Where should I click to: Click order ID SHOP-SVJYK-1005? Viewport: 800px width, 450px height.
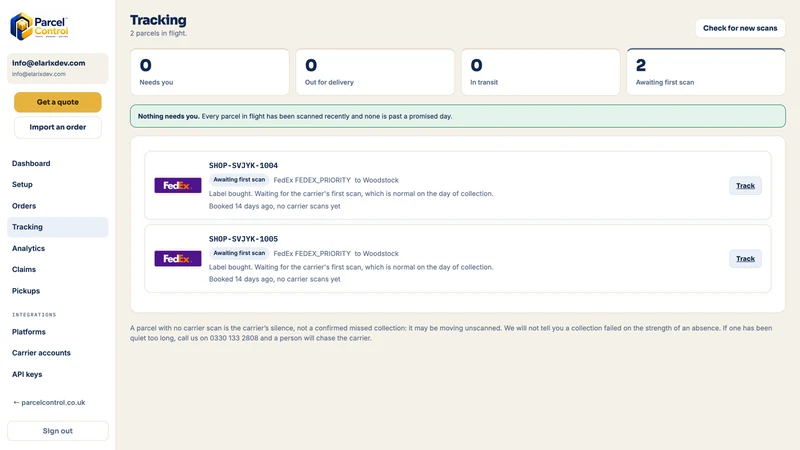click(243, 239)
